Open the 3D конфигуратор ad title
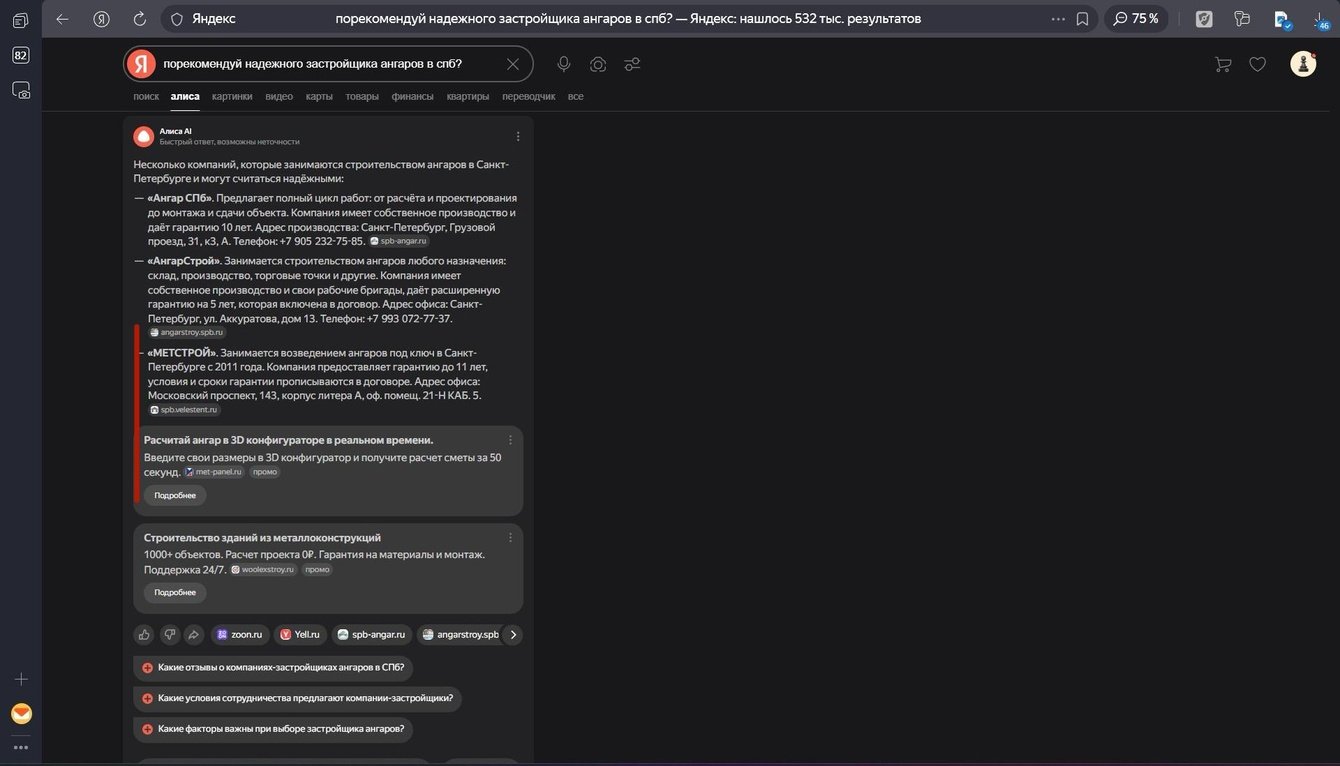Viewport: 1340px width, 766px height. tap(288, 440)
